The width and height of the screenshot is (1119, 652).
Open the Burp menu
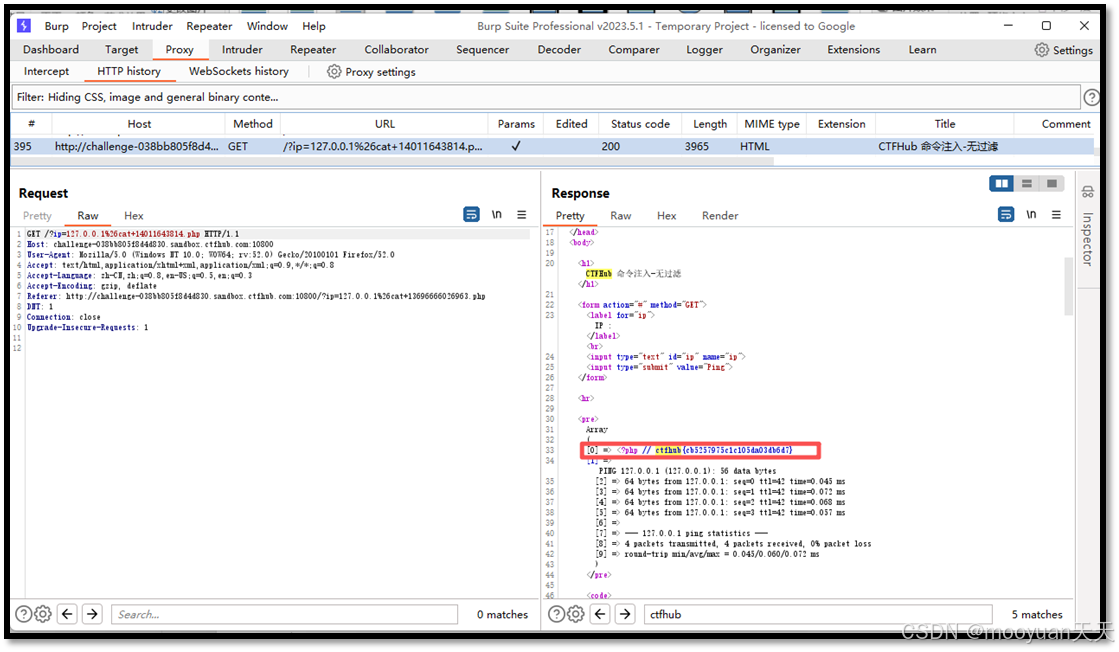pos(56,26)
